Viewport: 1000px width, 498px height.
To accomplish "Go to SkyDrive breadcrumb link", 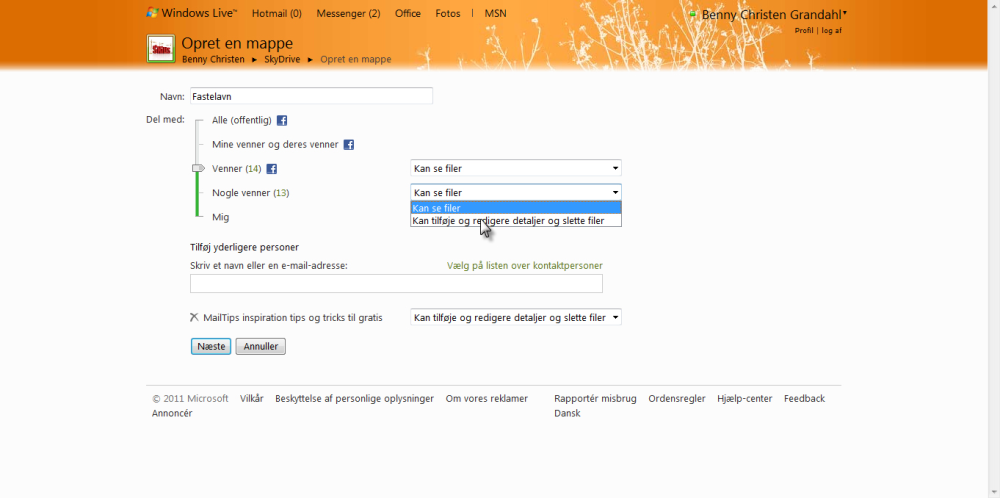I will pos(282,59).
